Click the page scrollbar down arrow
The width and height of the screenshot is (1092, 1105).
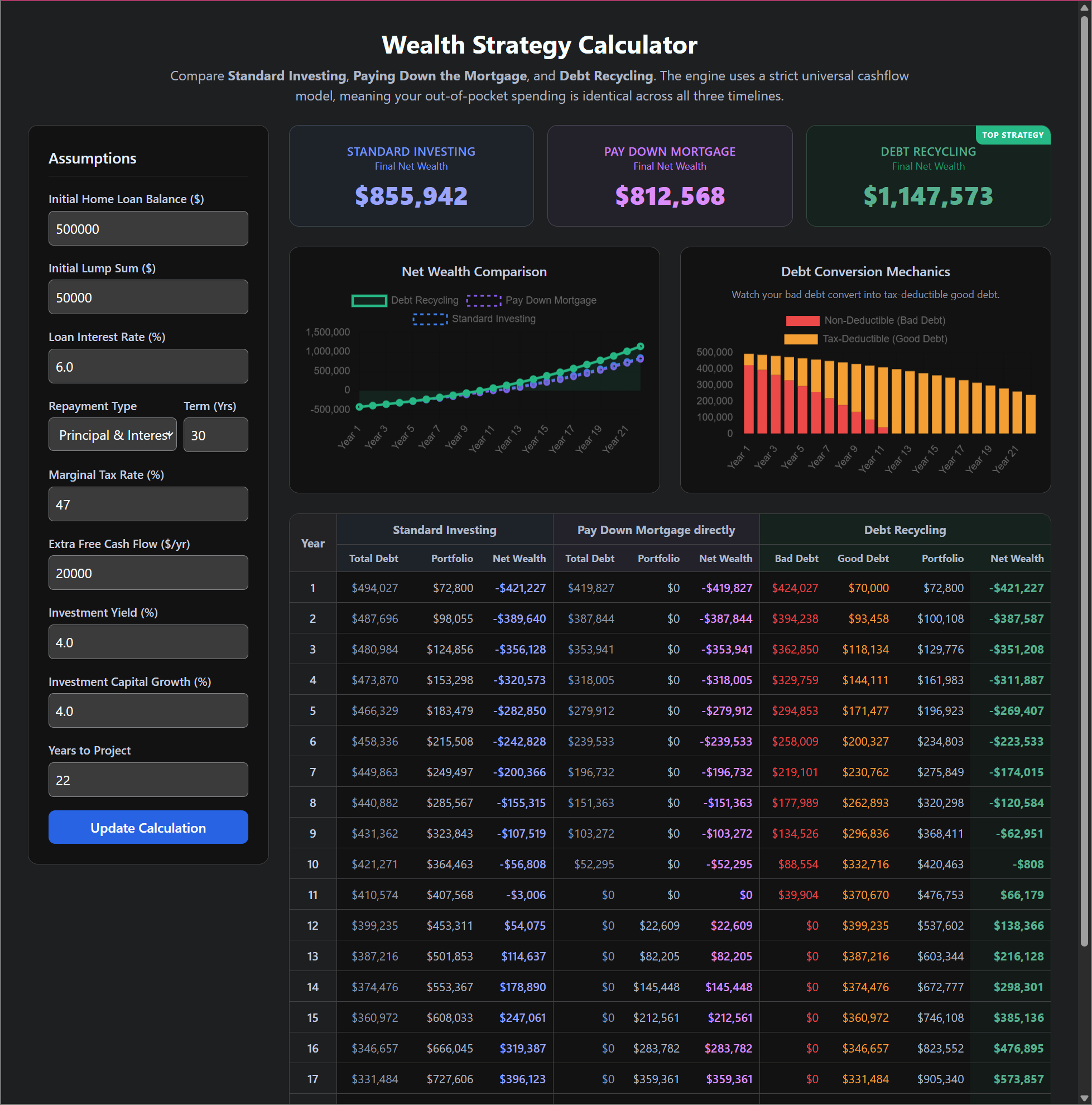tap(1084, 1099)
